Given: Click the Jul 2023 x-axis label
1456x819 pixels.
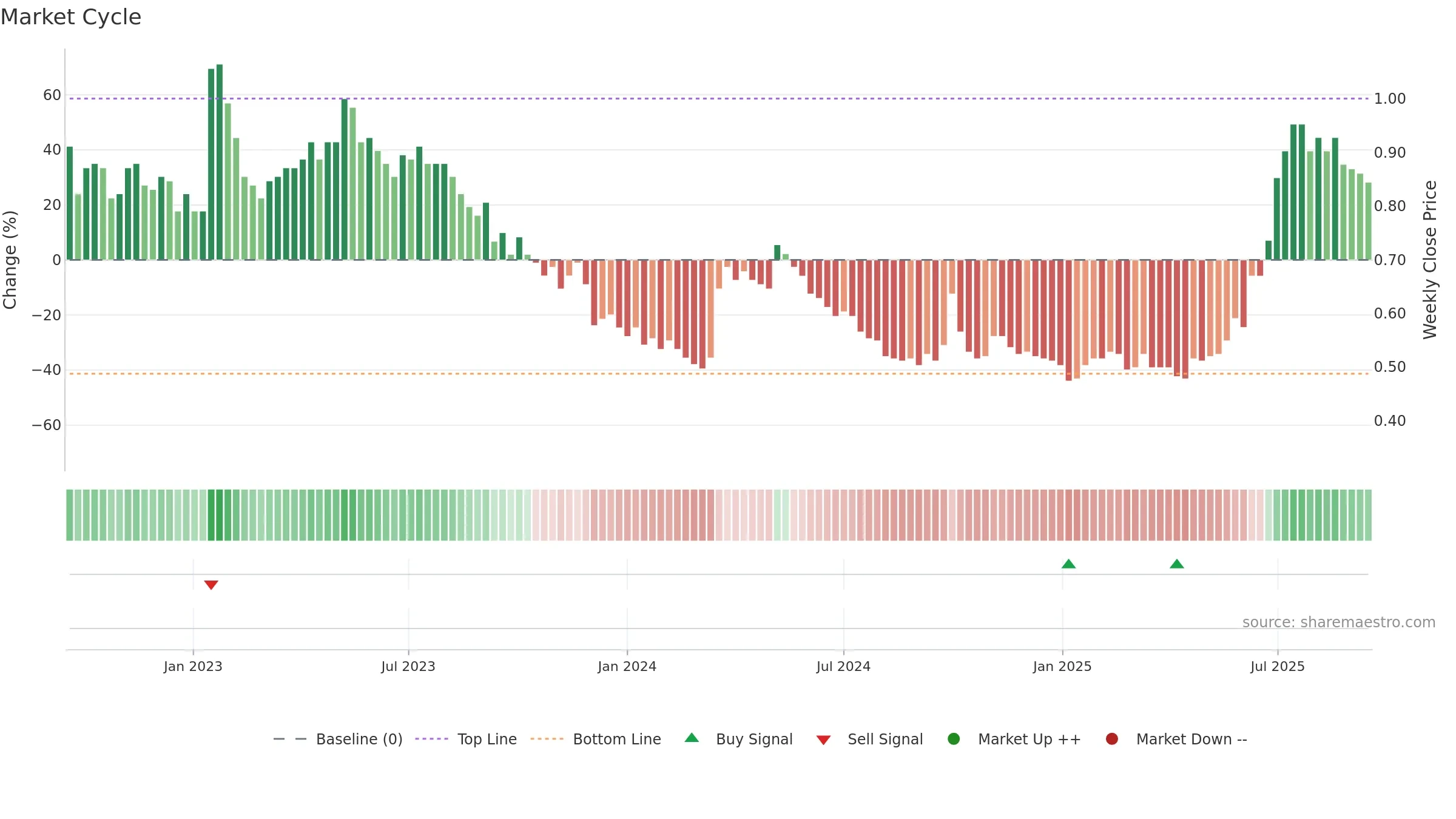Looking at the screenshot, I should (x=408, y=667).
